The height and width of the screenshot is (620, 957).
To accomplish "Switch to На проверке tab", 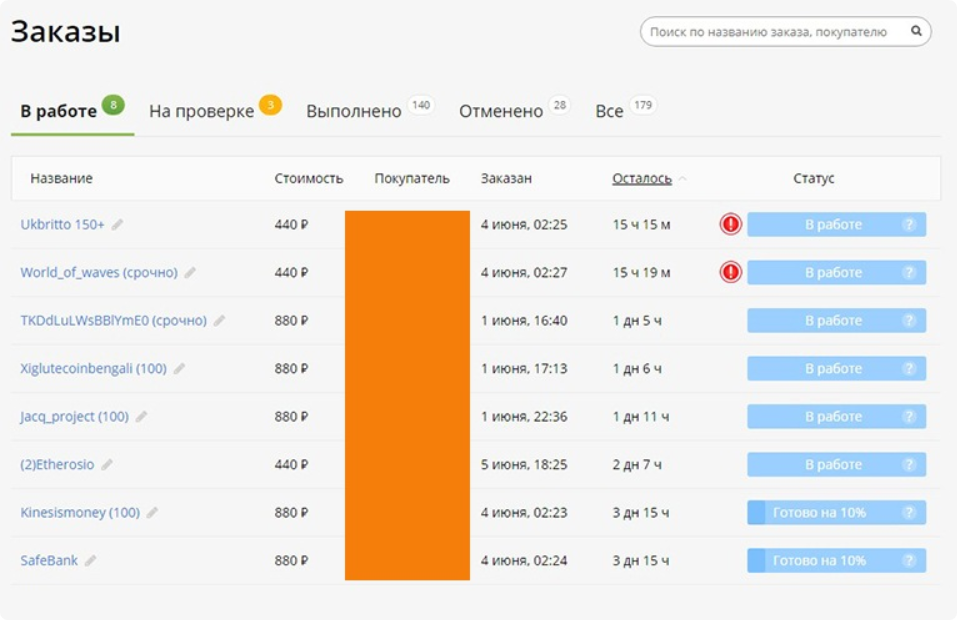I will (202, 112).
